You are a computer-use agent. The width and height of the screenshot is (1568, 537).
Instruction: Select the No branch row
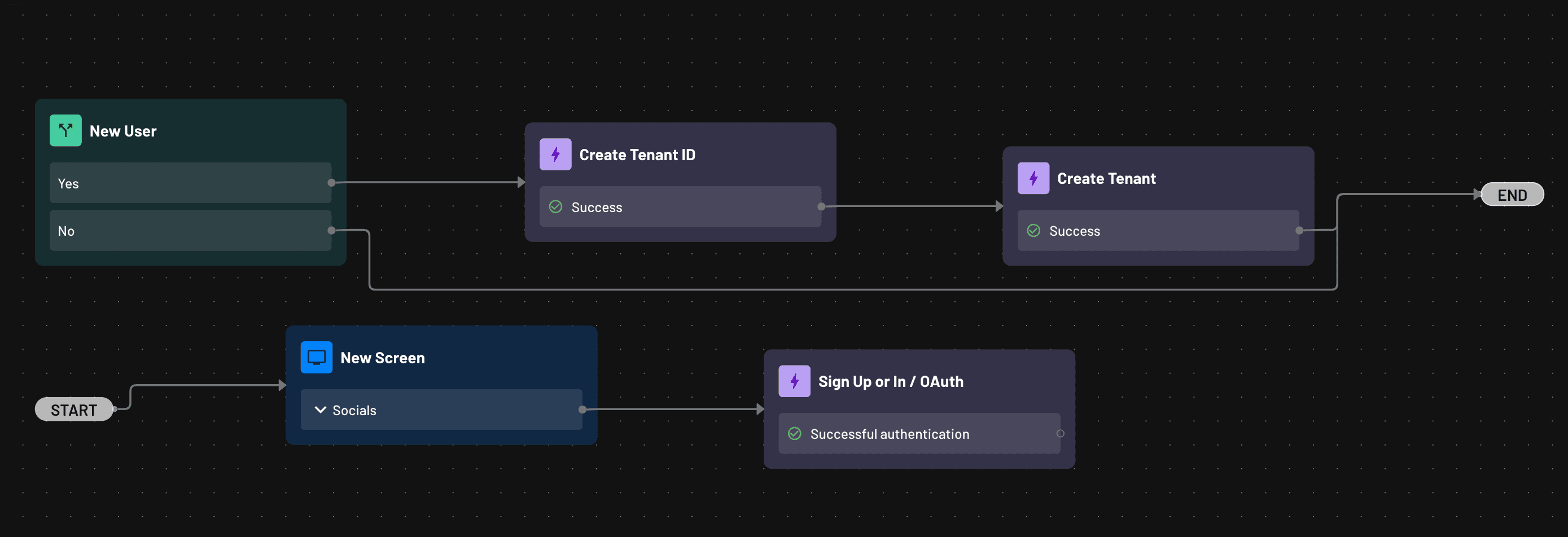click(191, 231)
